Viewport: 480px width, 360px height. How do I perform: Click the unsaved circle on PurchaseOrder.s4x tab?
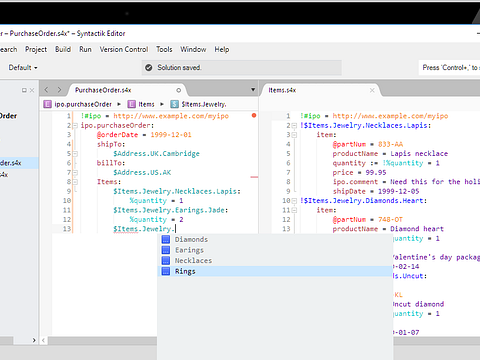[179, 90]
